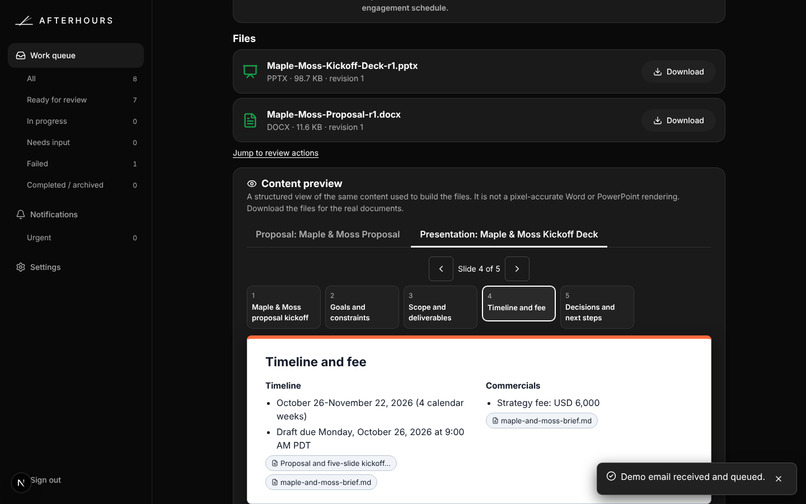Switch to Proposal: Maple & Moss Proposal tab
The image size is (806, 504).
coord(327,235)
